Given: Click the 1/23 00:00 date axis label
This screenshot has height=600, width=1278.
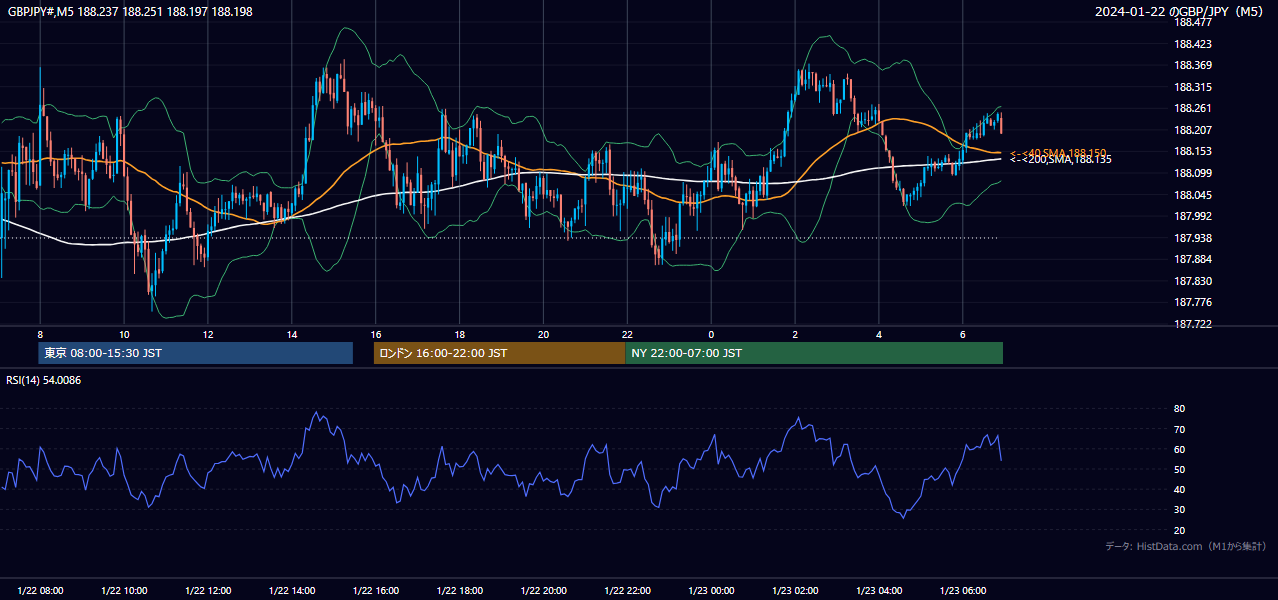Looking at the screenshot, I should [x=712, y=591].
